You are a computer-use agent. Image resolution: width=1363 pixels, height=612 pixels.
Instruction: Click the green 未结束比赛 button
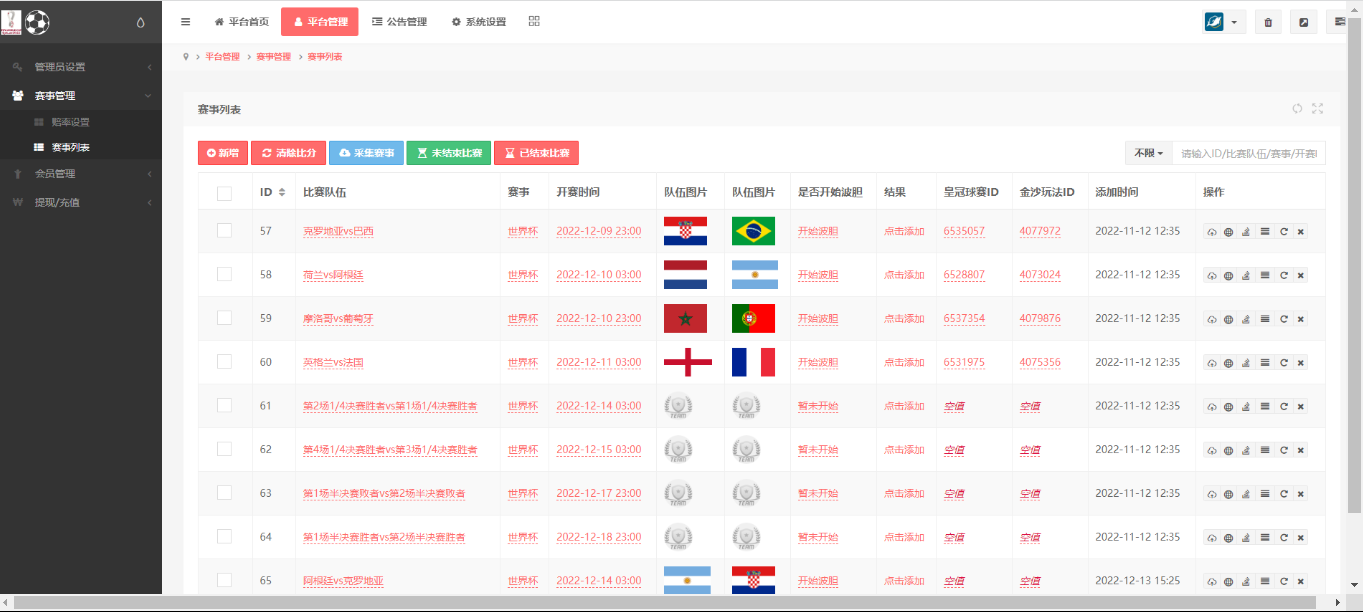449,153
